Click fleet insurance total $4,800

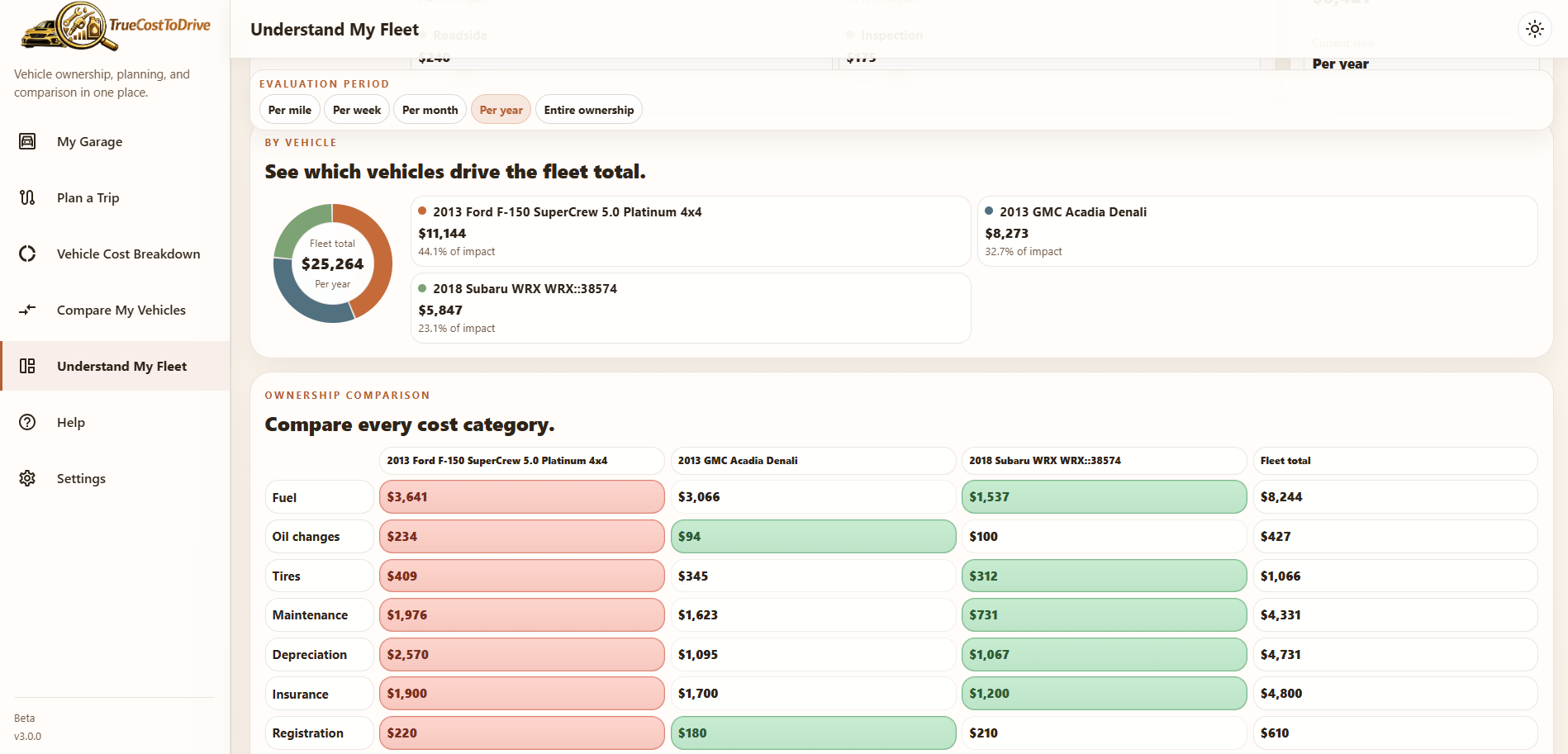tap(1395, 694)
